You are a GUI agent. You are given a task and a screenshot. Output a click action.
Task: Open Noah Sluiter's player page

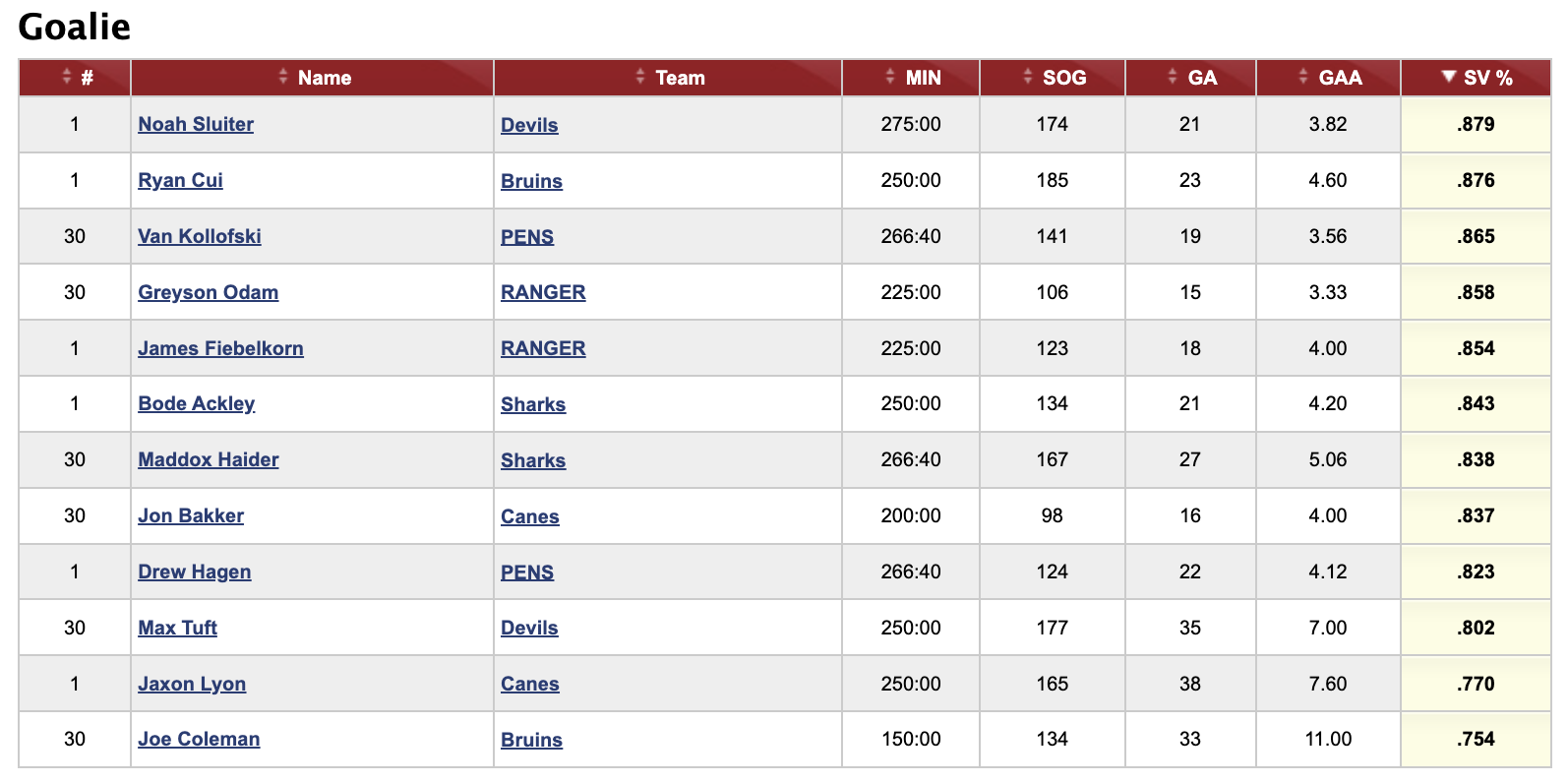(x=196, y=124)
